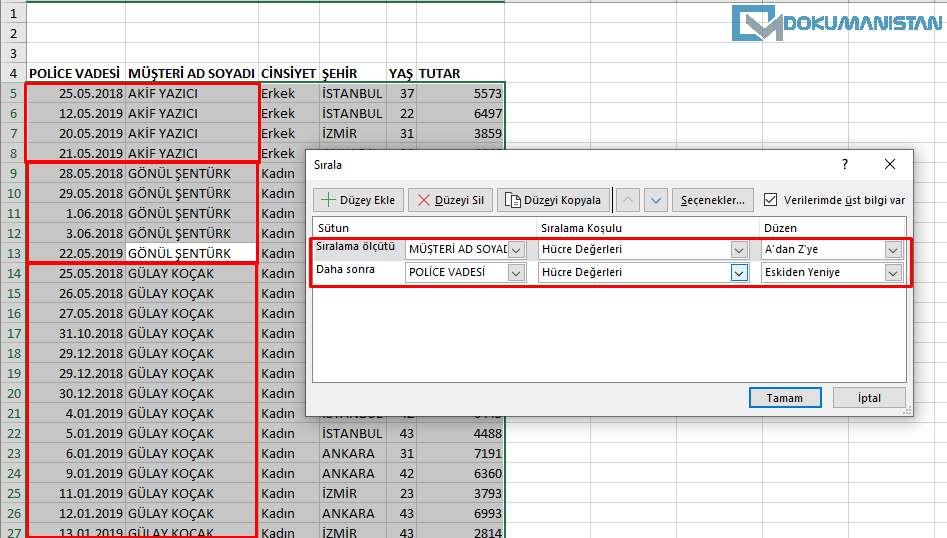Viewport: 947px width, 538px height.
Task: Select the POLİCE VADESİ header cell
Action: (76, 74)
